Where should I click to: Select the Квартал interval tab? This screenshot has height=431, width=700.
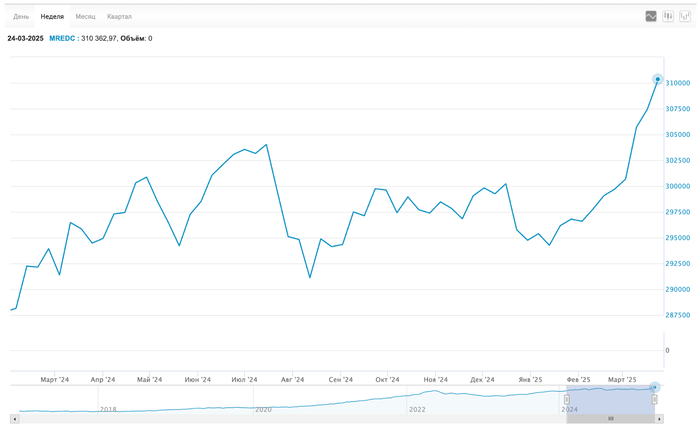[119, 17]
